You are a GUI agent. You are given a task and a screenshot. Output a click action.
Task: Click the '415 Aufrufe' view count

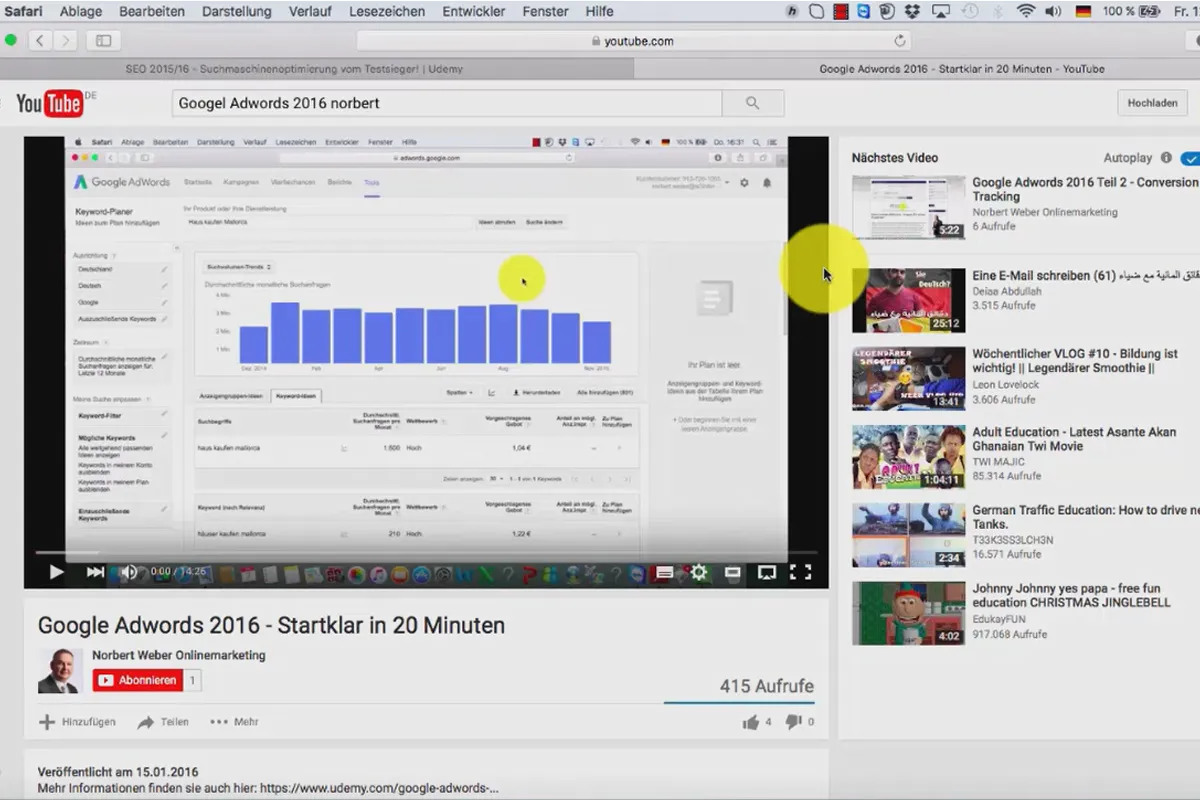[767, 686]
